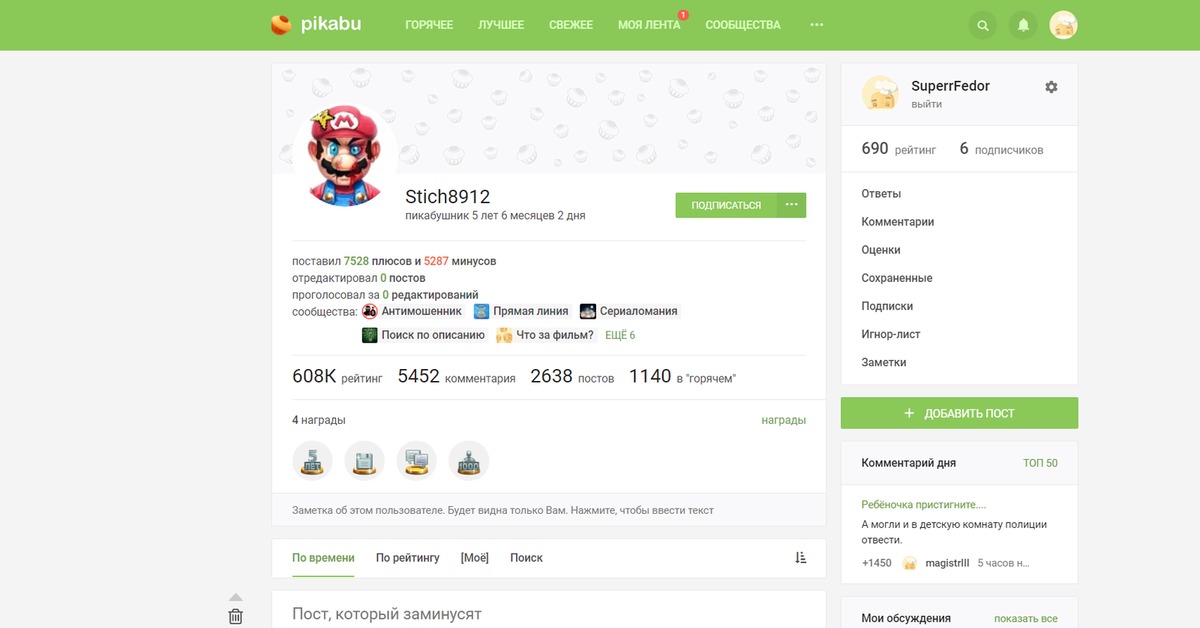Click the Антимошенник community icon

(370, 311)
